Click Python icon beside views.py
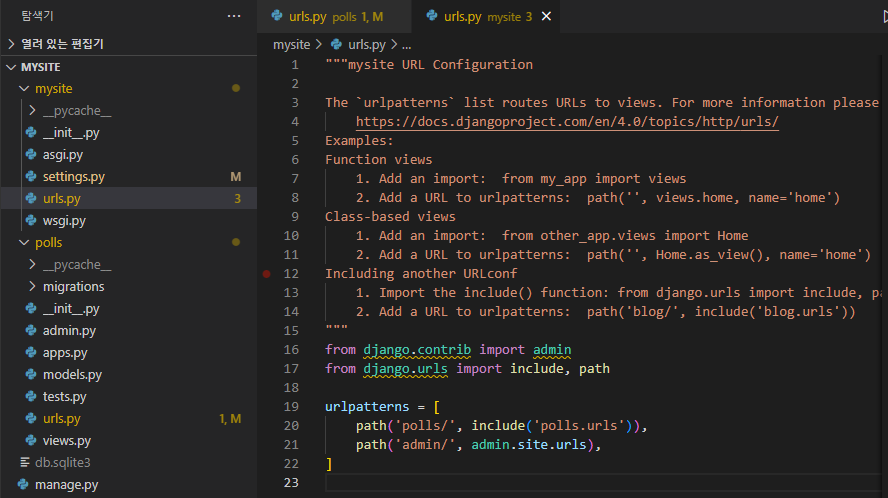Image resolution: width=888 pixels, height=498 pixels. point(31,440)
